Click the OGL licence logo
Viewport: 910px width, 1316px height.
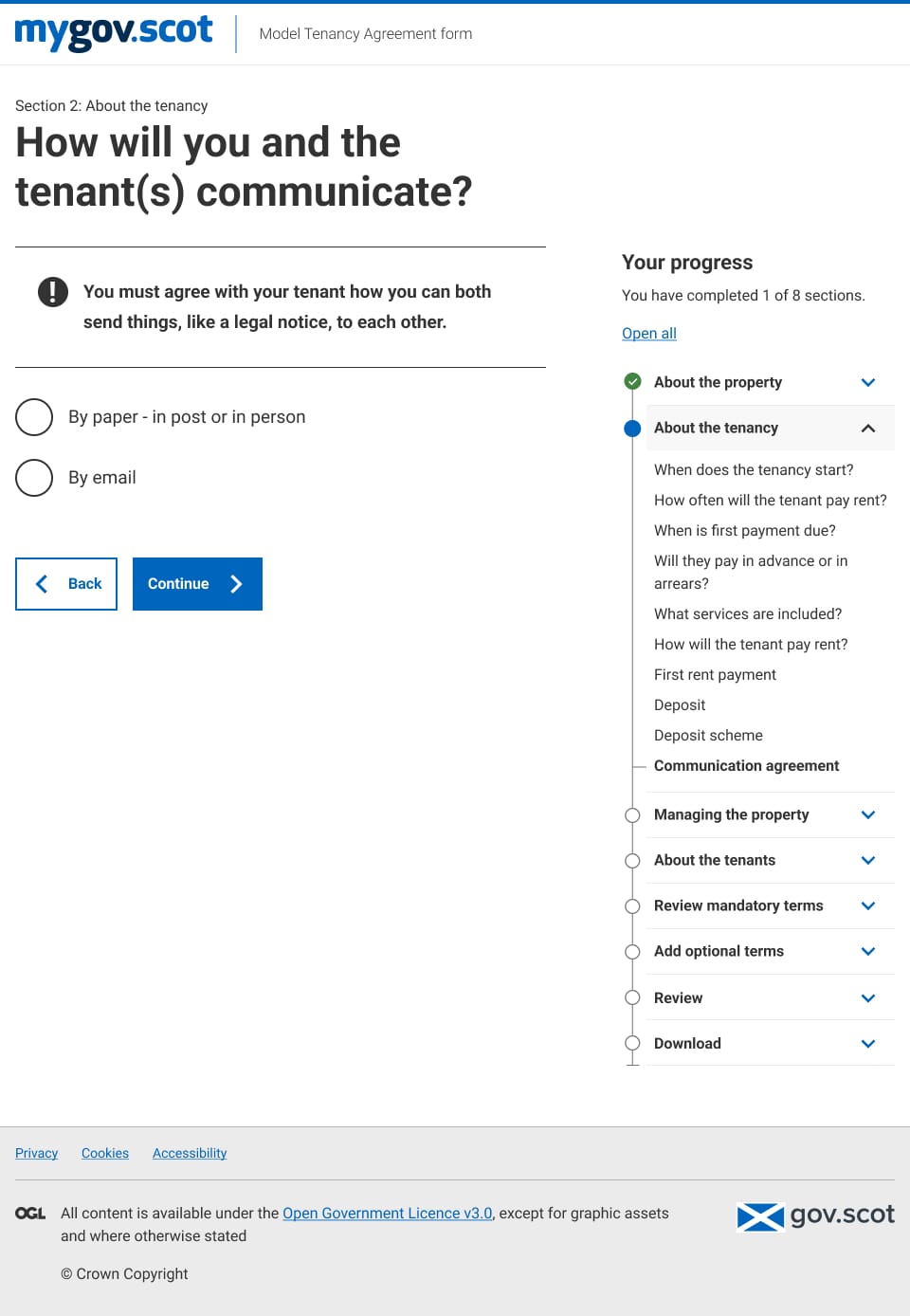click(x=30, y=1214)
